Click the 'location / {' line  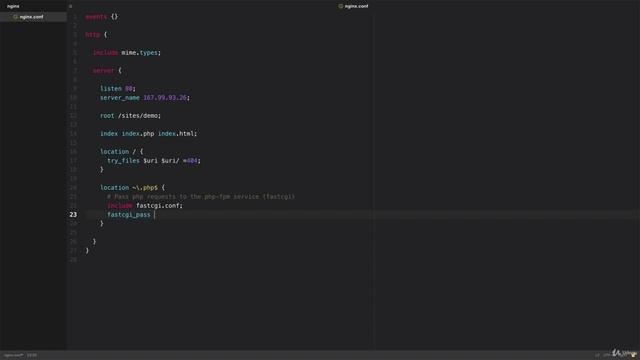click(x=122, y=151)
